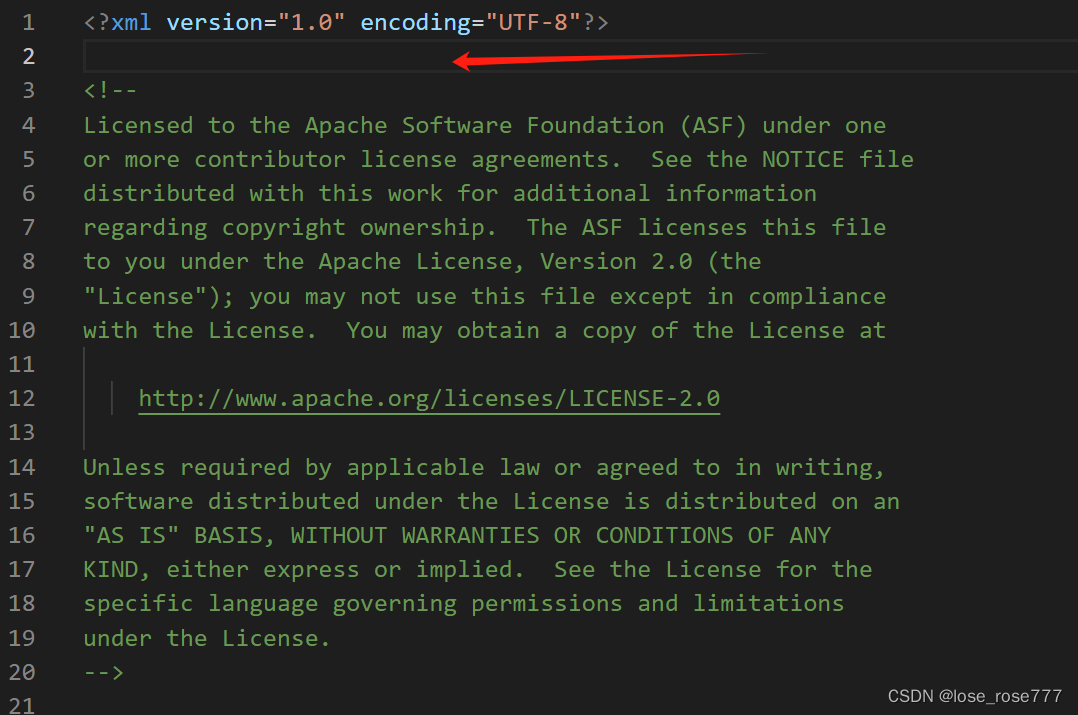
Task: Click the word "Apache" on line 4
Action: click(x=346, y=124)
